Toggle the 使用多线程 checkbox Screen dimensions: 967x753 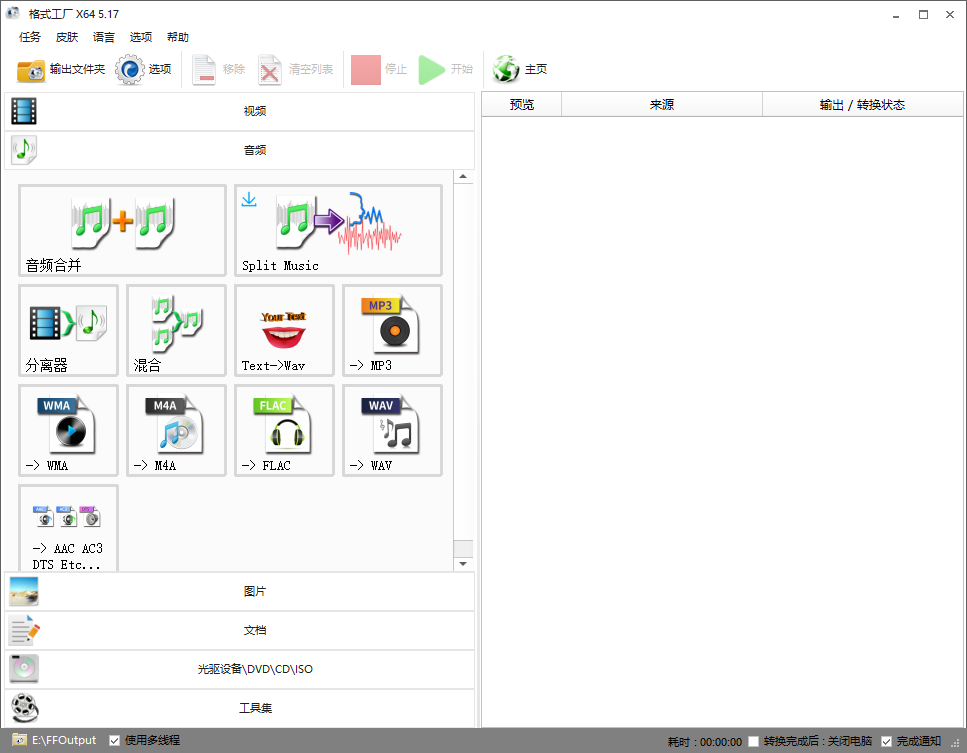tap(115, 740)
